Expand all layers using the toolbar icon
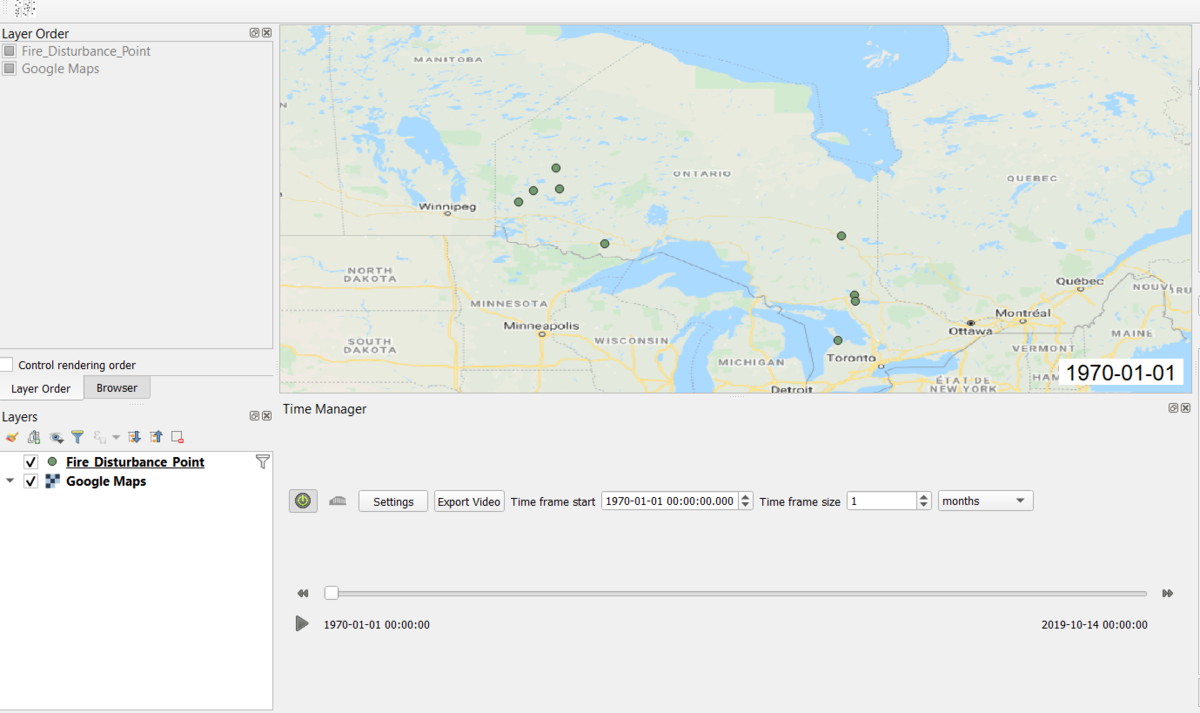Screen dimensions: 1200x713 coord(134,436)
